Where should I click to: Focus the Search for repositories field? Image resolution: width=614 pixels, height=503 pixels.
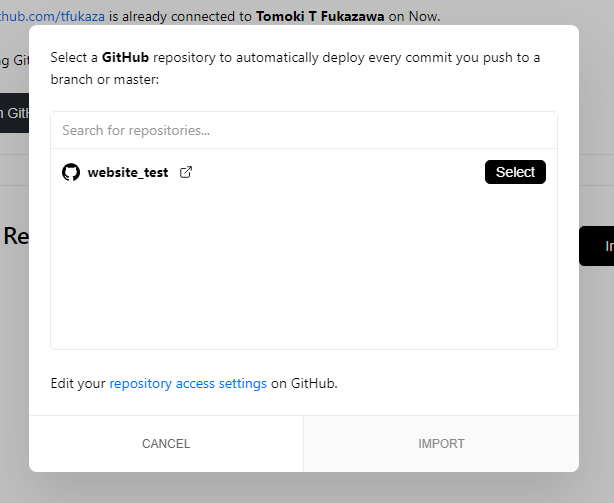(x=303, y=130)
